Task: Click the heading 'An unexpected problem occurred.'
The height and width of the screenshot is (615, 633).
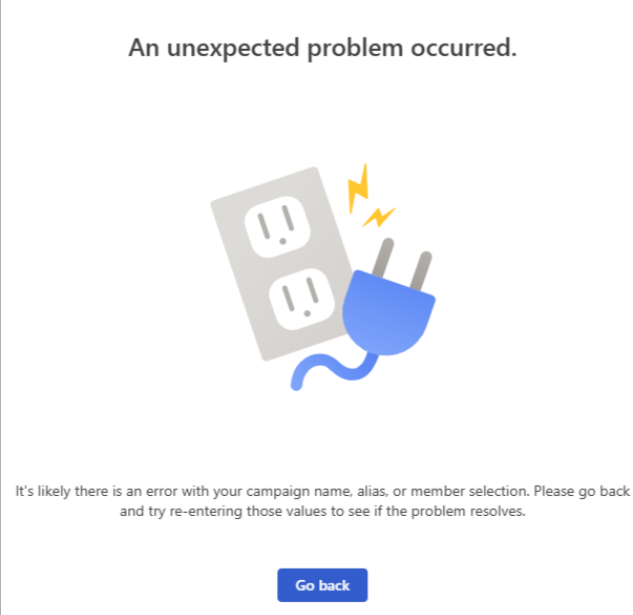Action: 323,48
